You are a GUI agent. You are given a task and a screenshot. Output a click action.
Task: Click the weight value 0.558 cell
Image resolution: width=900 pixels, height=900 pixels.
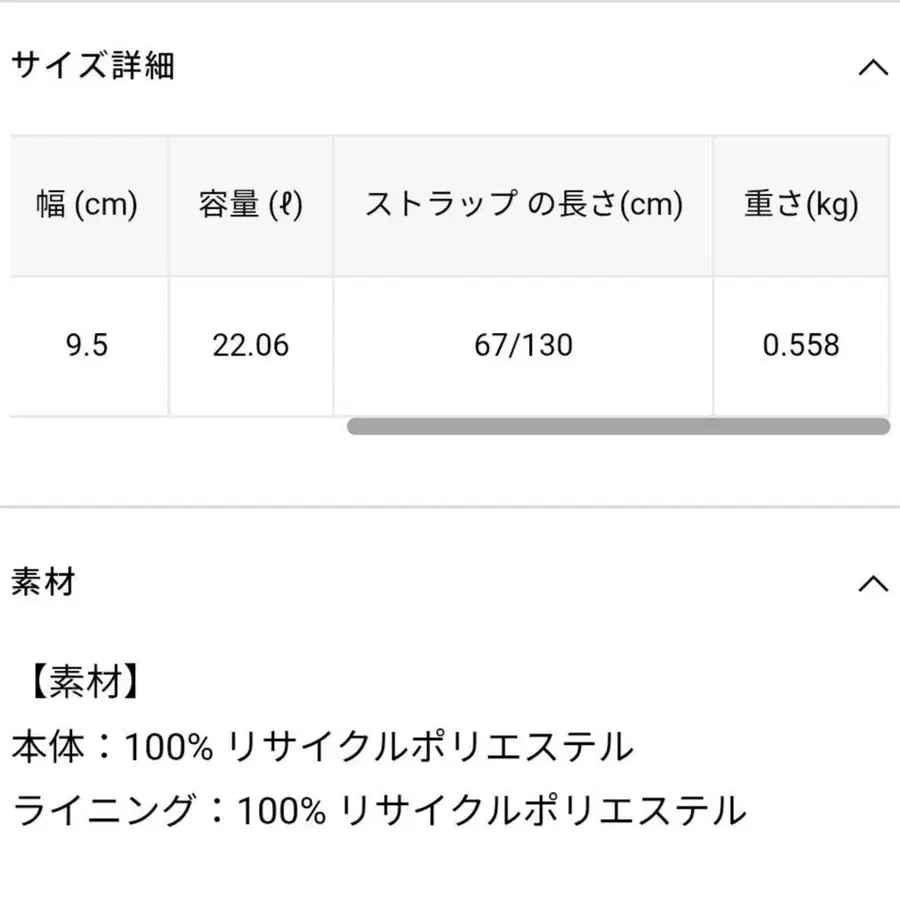click(800, 346)
